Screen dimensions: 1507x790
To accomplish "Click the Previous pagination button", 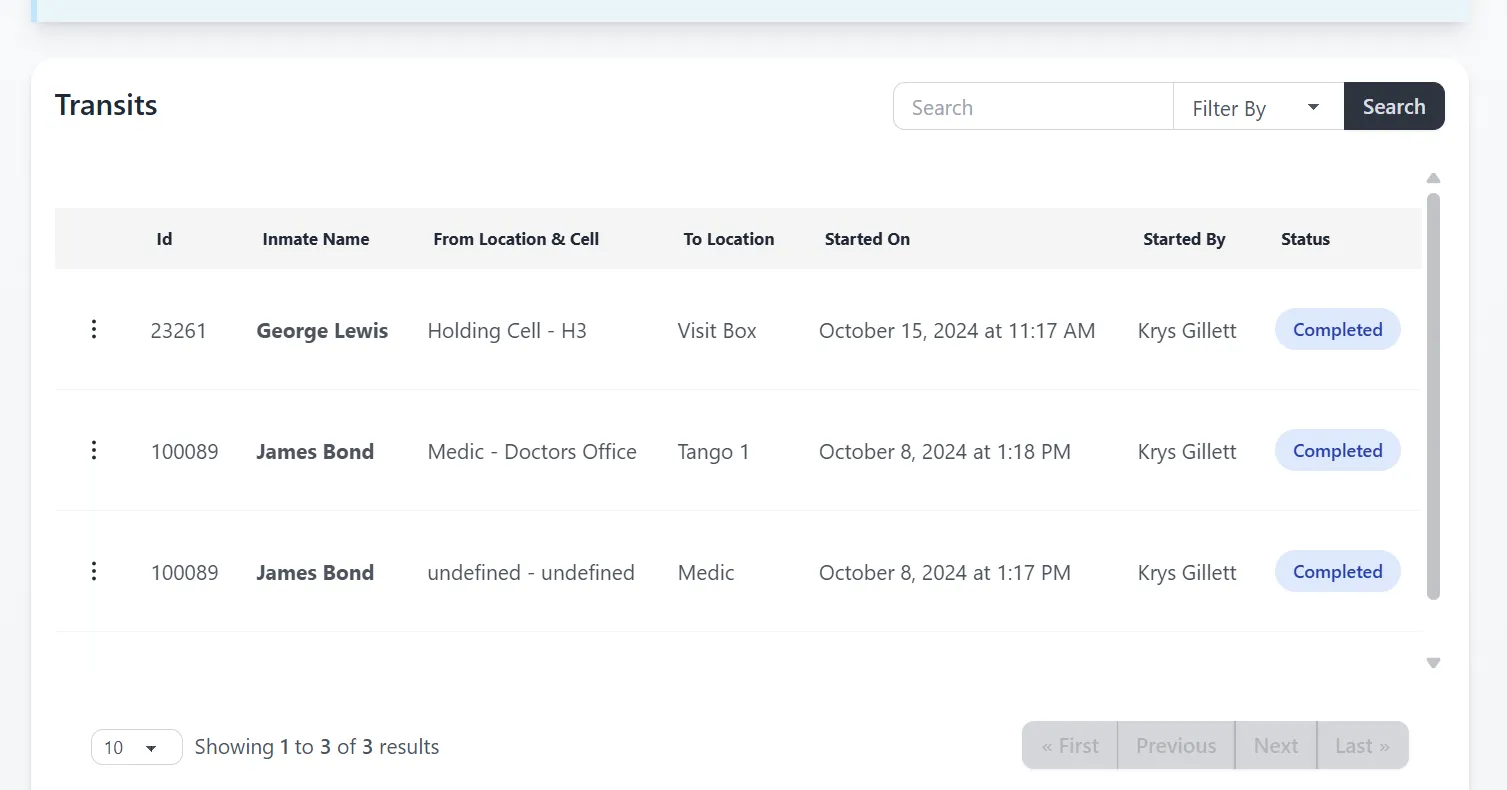I will coord(1176,746).
